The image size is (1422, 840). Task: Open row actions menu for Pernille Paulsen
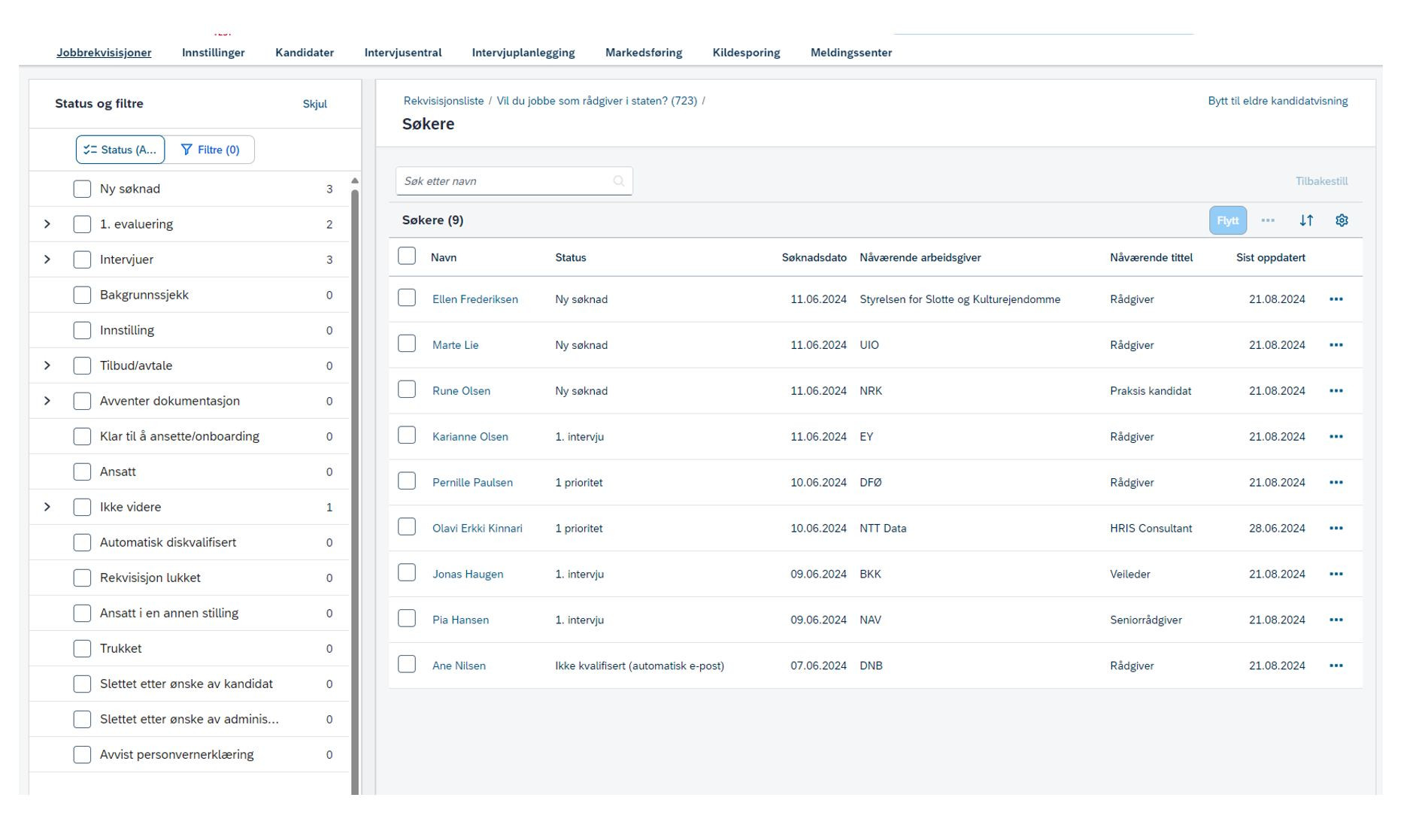(x=1336, y=483)
